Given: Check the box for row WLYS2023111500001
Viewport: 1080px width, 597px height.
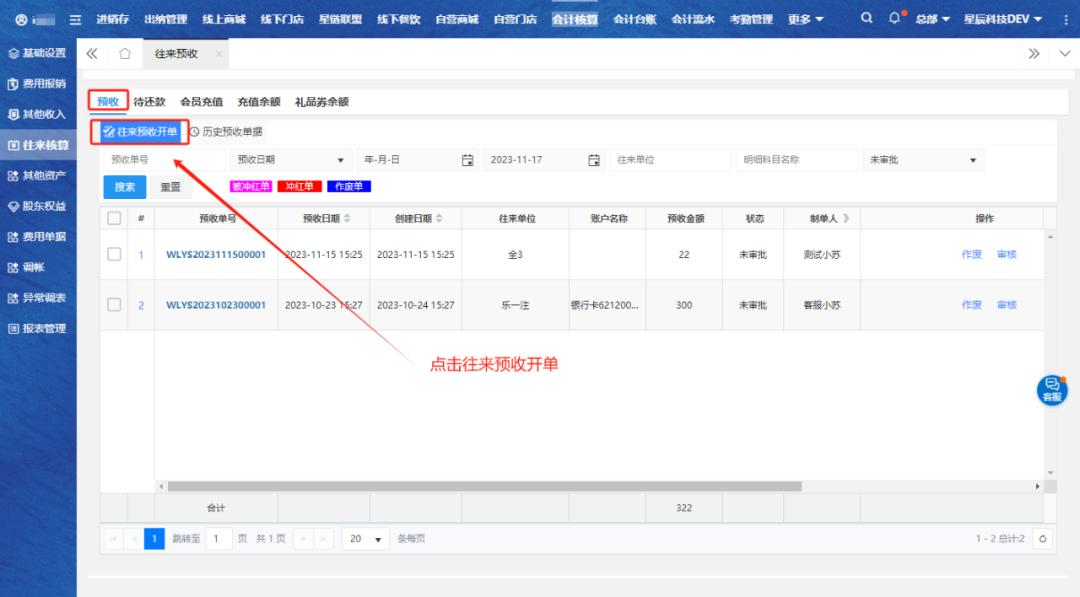Looking at the screenshot, I should pyautogui.click(x=114, y=255).
